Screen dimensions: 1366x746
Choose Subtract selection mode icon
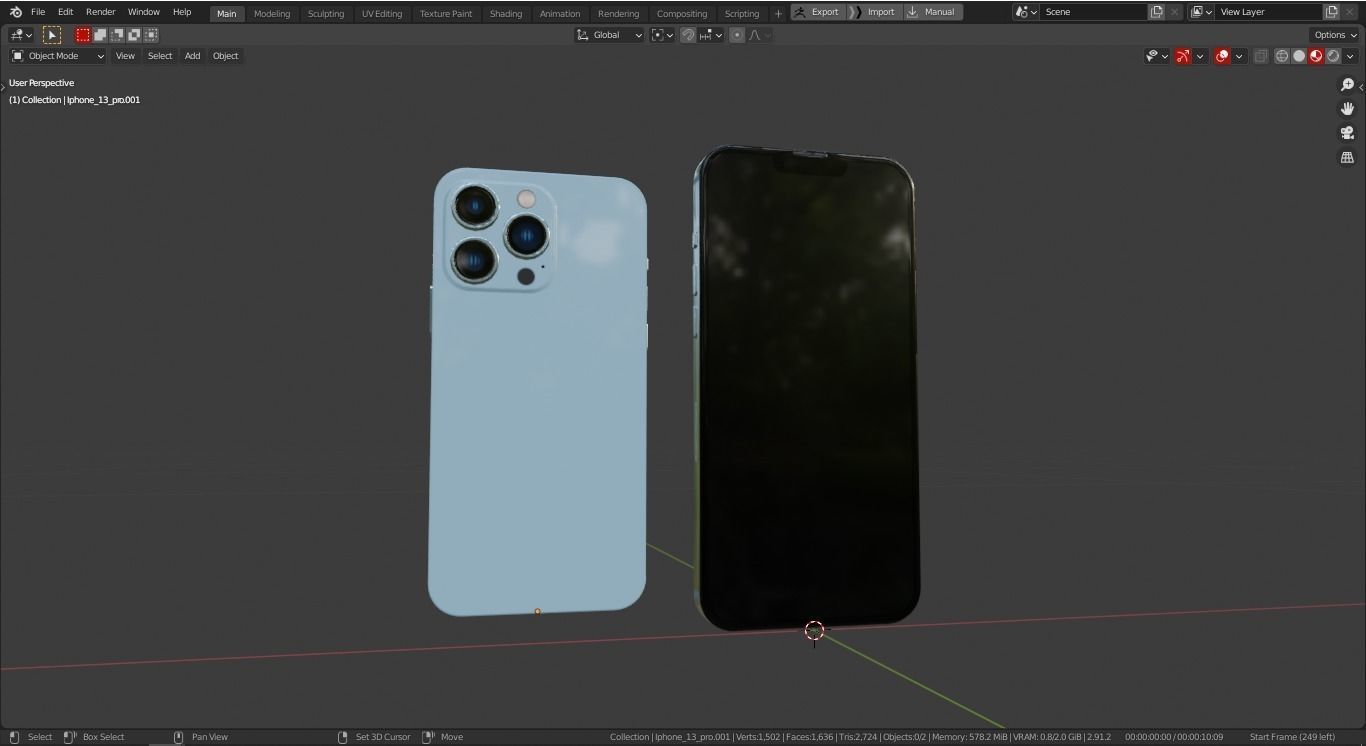(x=117, y=35)
